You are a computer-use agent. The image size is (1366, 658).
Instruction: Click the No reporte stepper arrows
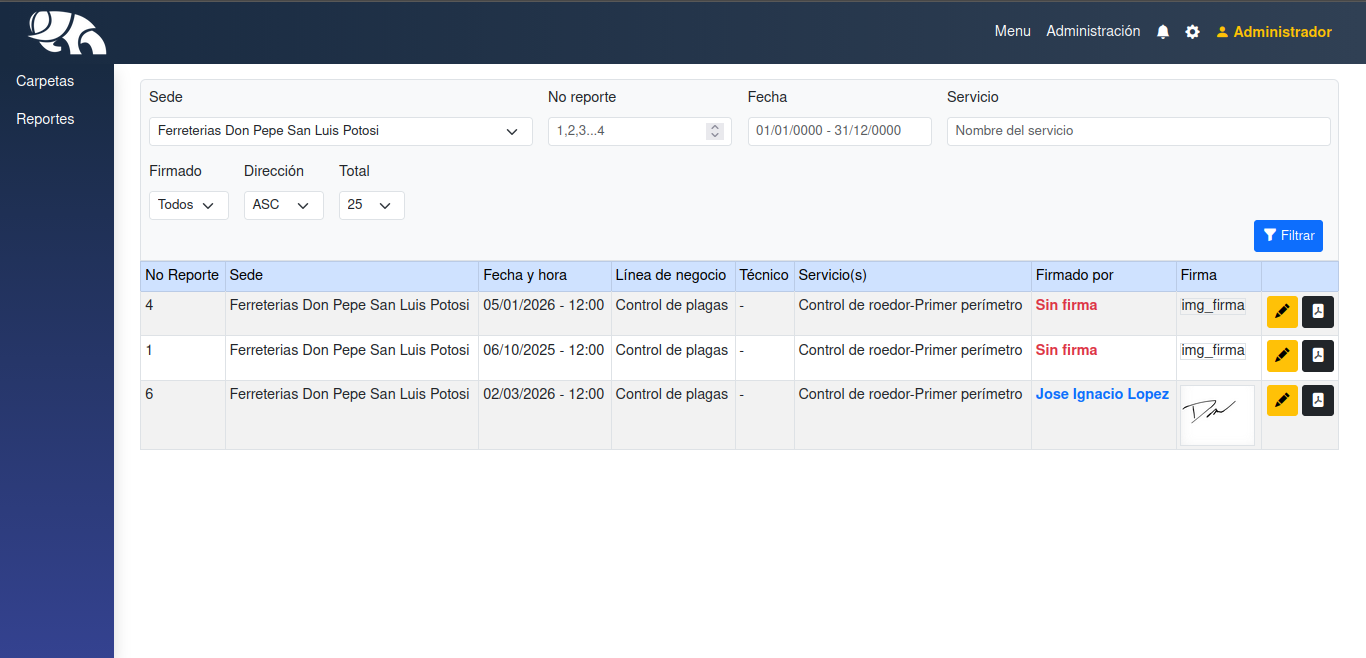click(x=714, y=131)
